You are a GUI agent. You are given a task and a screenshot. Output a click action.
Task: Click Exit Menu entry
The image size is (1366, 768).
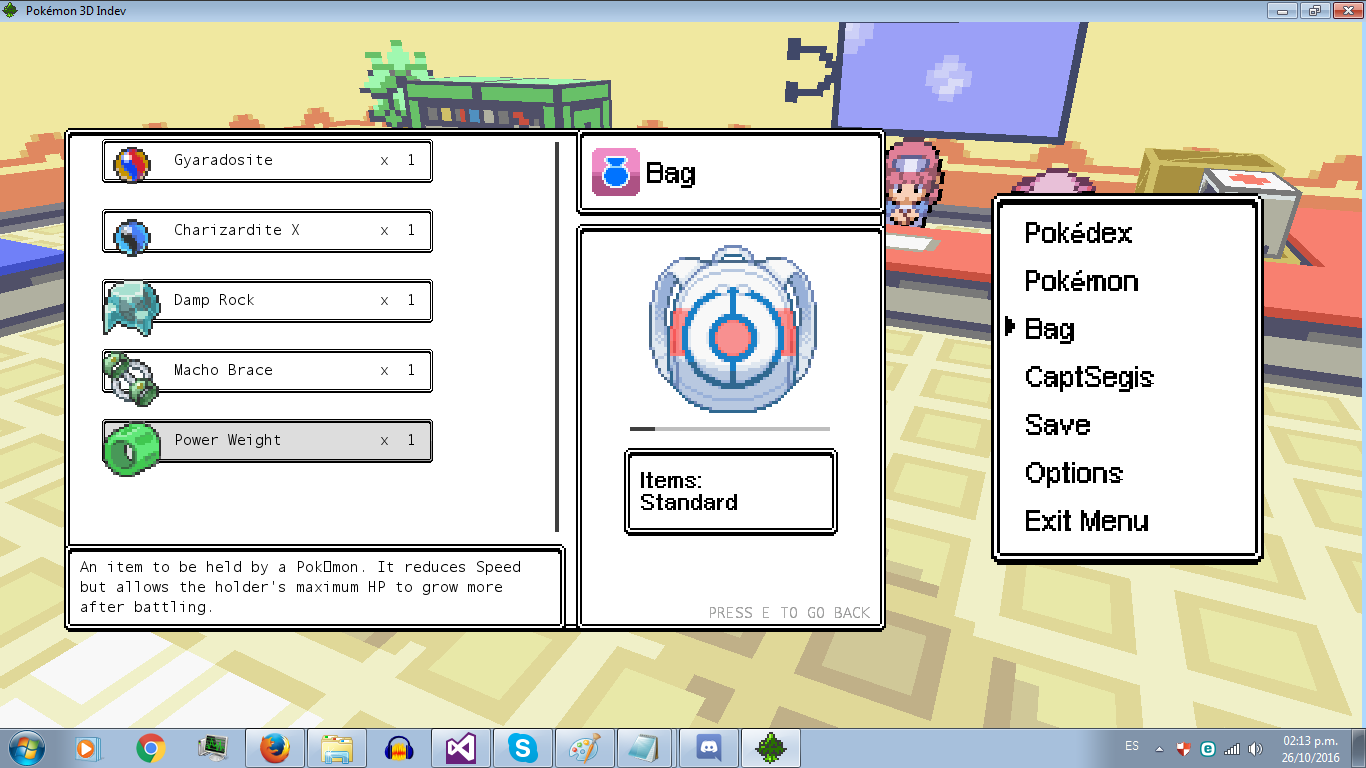[x=1086, y=521]
